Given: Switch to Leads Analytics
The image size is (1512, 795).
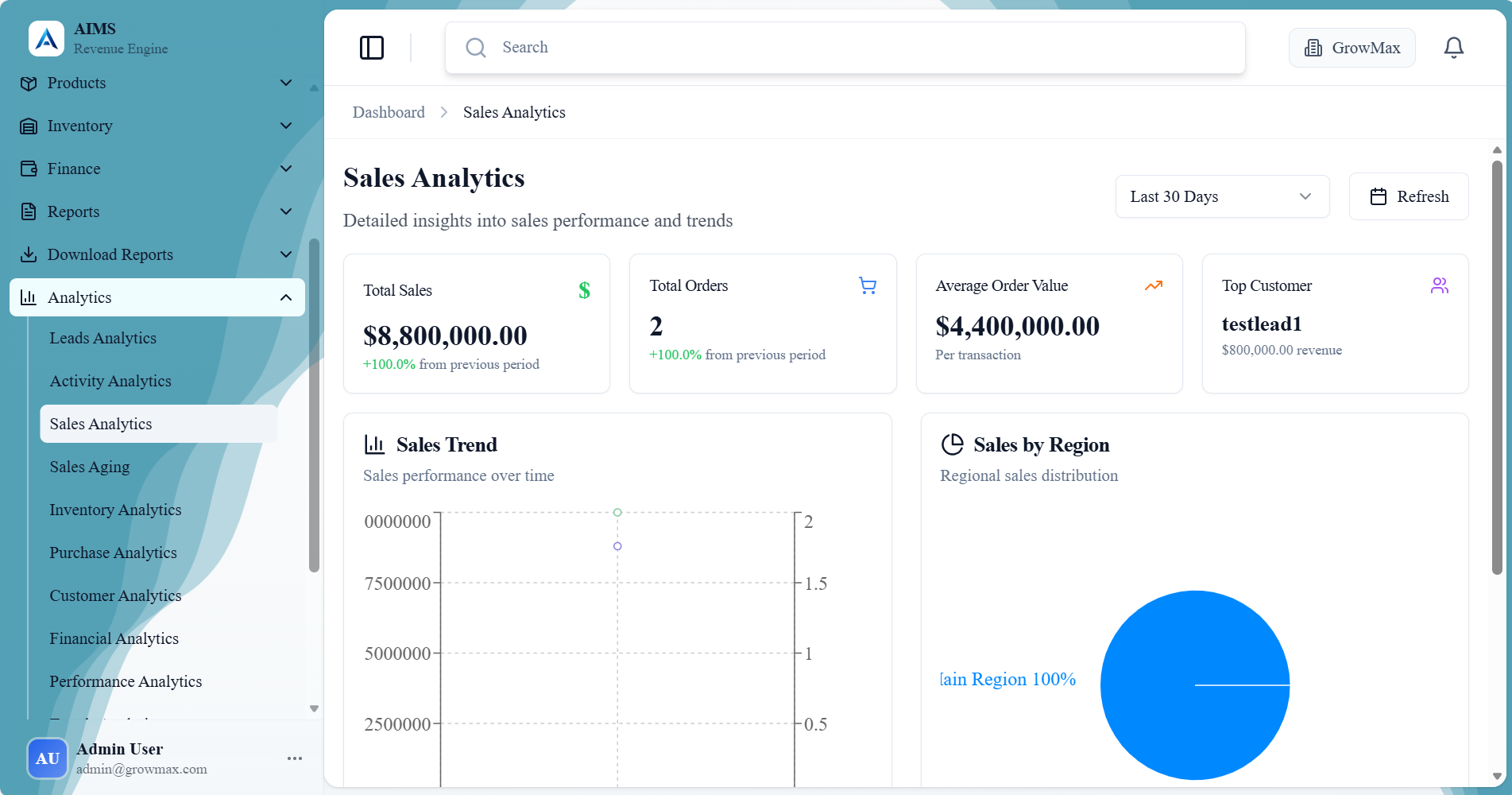Looking at the screenshot, I should click(x=103, y=338).
